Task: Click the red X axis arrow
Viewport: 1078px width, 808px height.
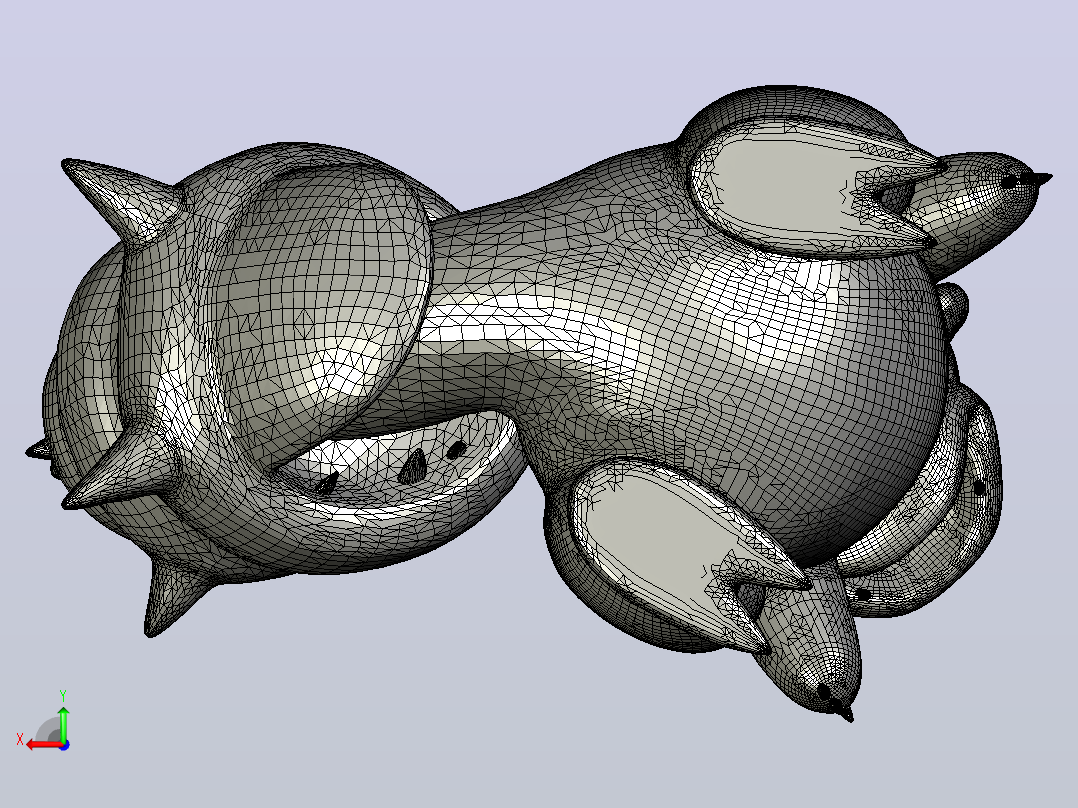Action: click(x=44, y=745)
